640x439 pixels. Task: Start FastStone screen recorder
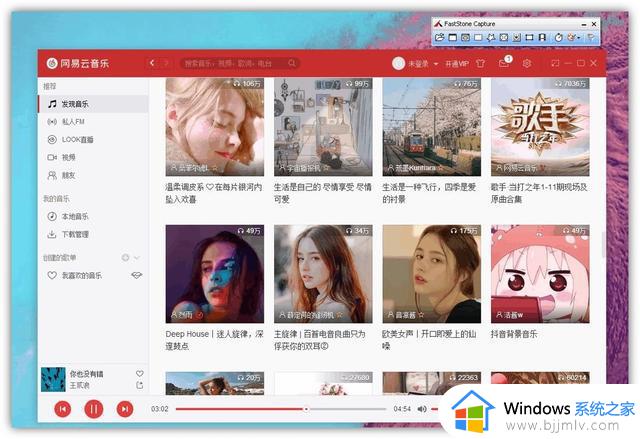pyautogui.click(x=542, y=38)
